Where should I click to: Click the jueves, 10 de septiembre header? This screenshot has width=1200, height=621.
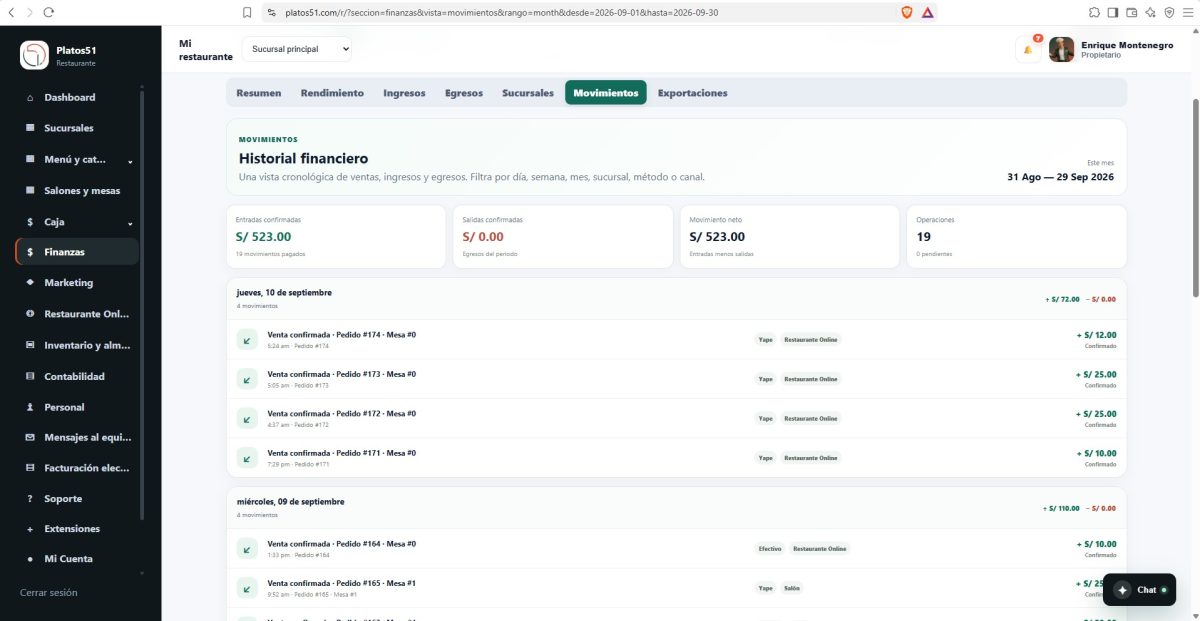(284, 293)
